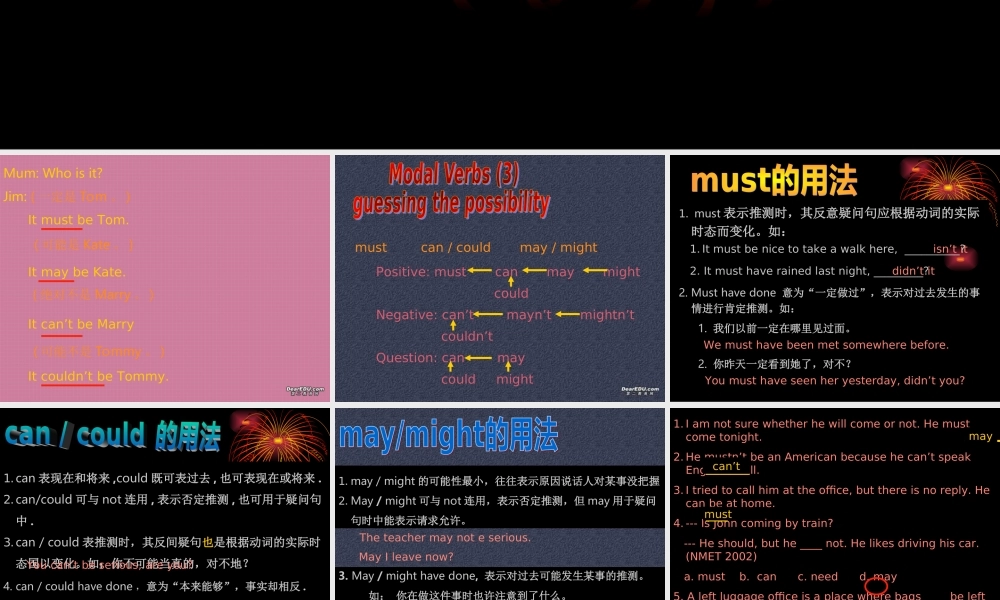Click answer option "c. need"
The width and height of the screenshot is (1000, 600).
pyautogui.click(x=818, y=576)
